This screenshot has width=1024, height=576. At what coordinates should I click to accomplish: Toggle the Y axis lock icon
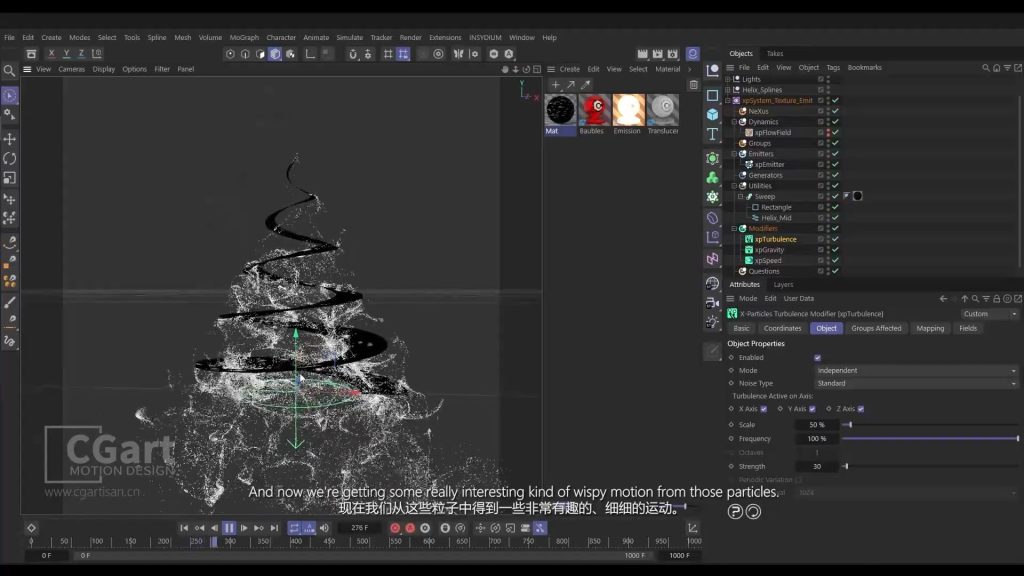(66, 54)
